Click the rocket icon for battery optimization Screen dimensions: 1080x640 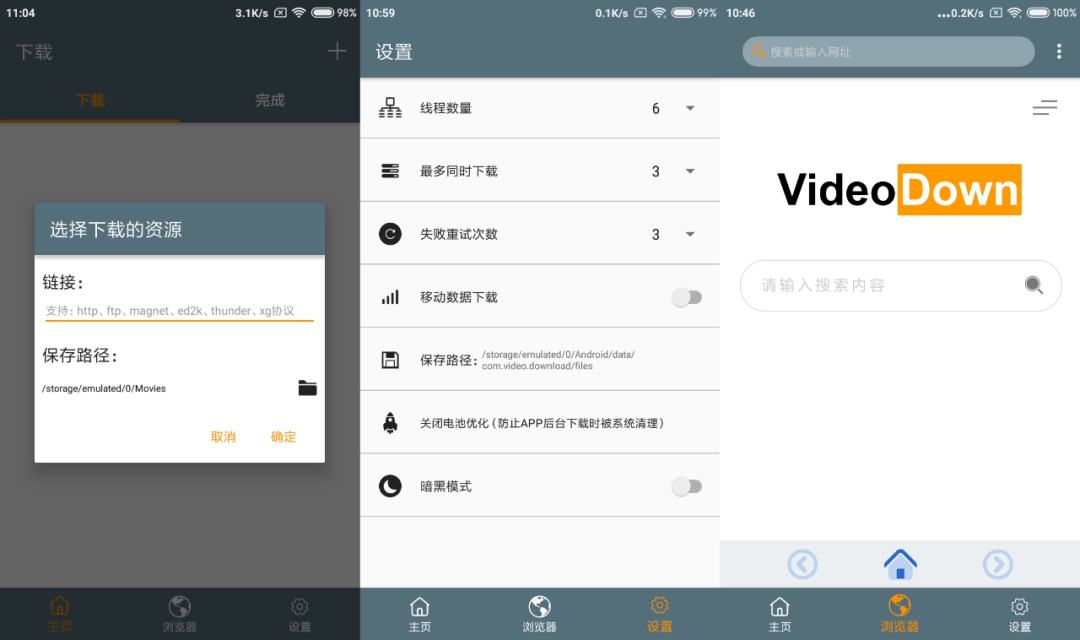tap(390, 422)
